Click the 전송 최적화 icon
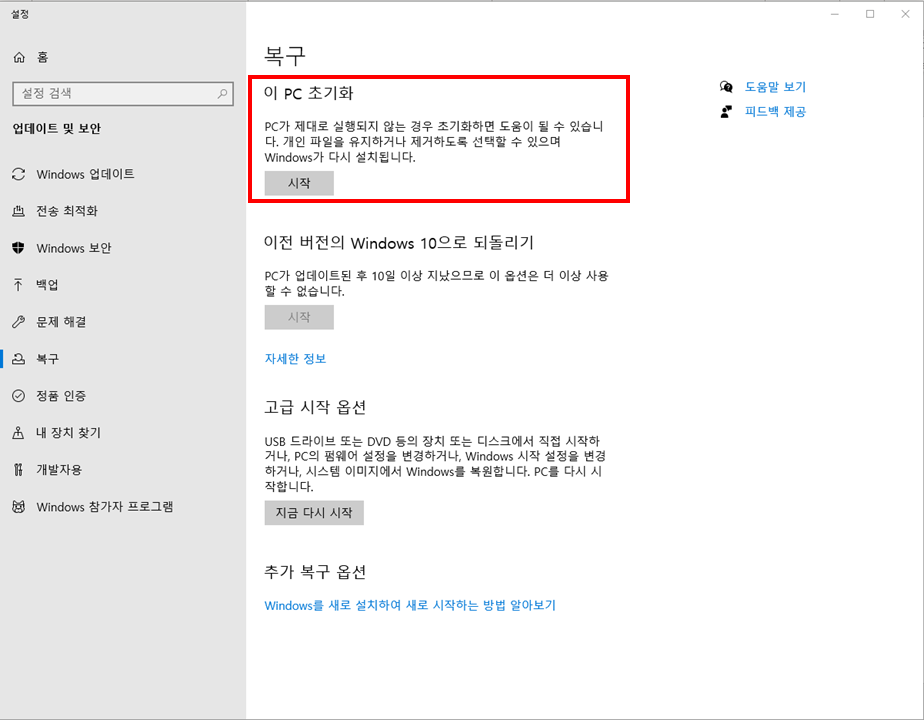 point(19,211)
